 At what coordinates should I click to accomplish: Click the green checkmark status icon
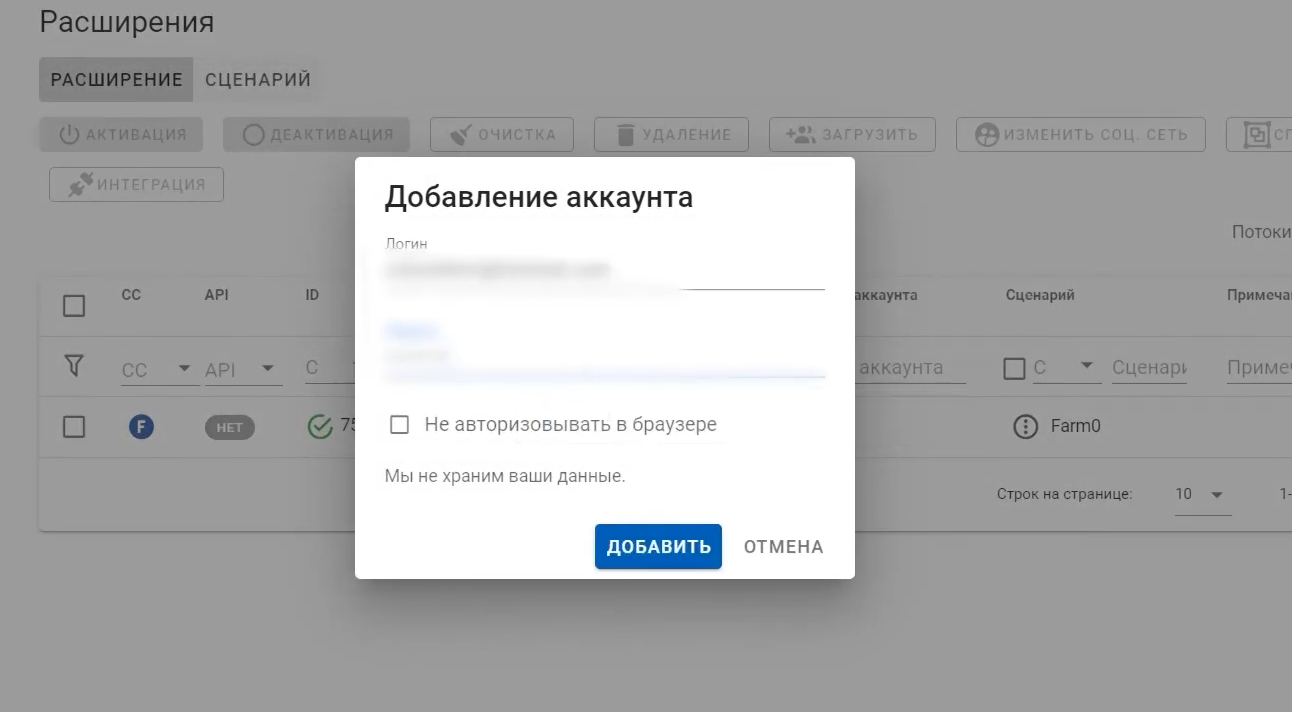(320, 427)
